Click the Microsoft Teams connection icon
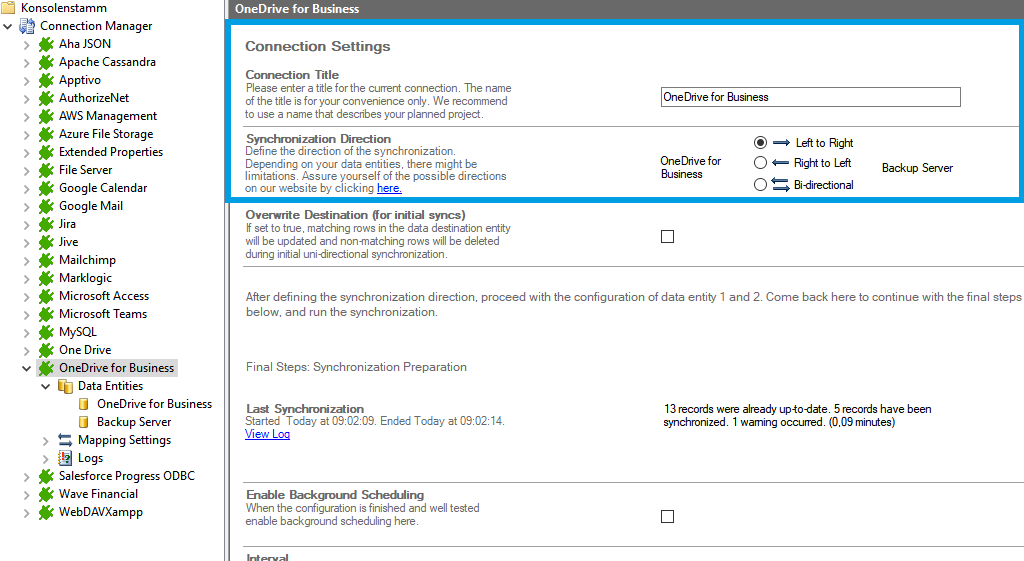The image size is (1024, 561). point(46,314)
